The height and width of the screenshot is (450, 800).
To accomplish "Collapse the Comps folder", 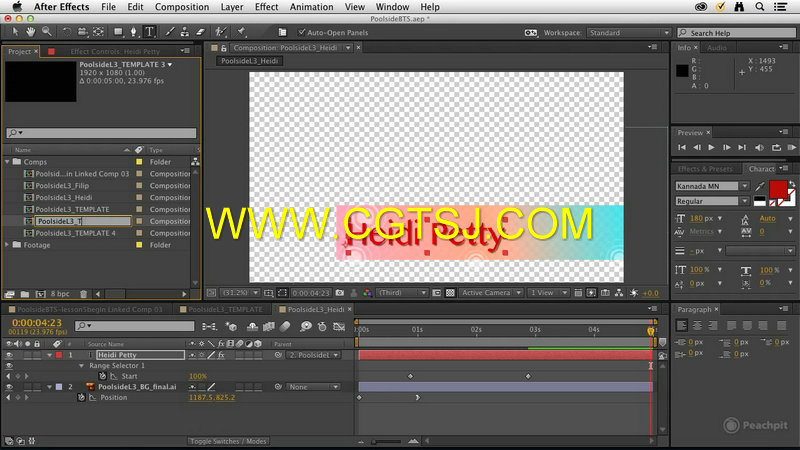I will (7, 162).
